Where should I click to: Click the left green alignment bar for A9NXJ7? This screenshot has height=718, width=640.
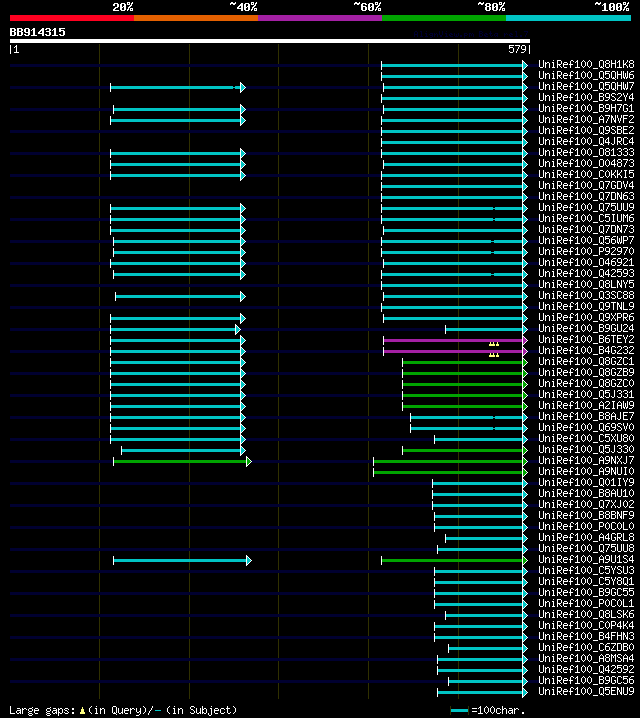(x=182, y=461)
